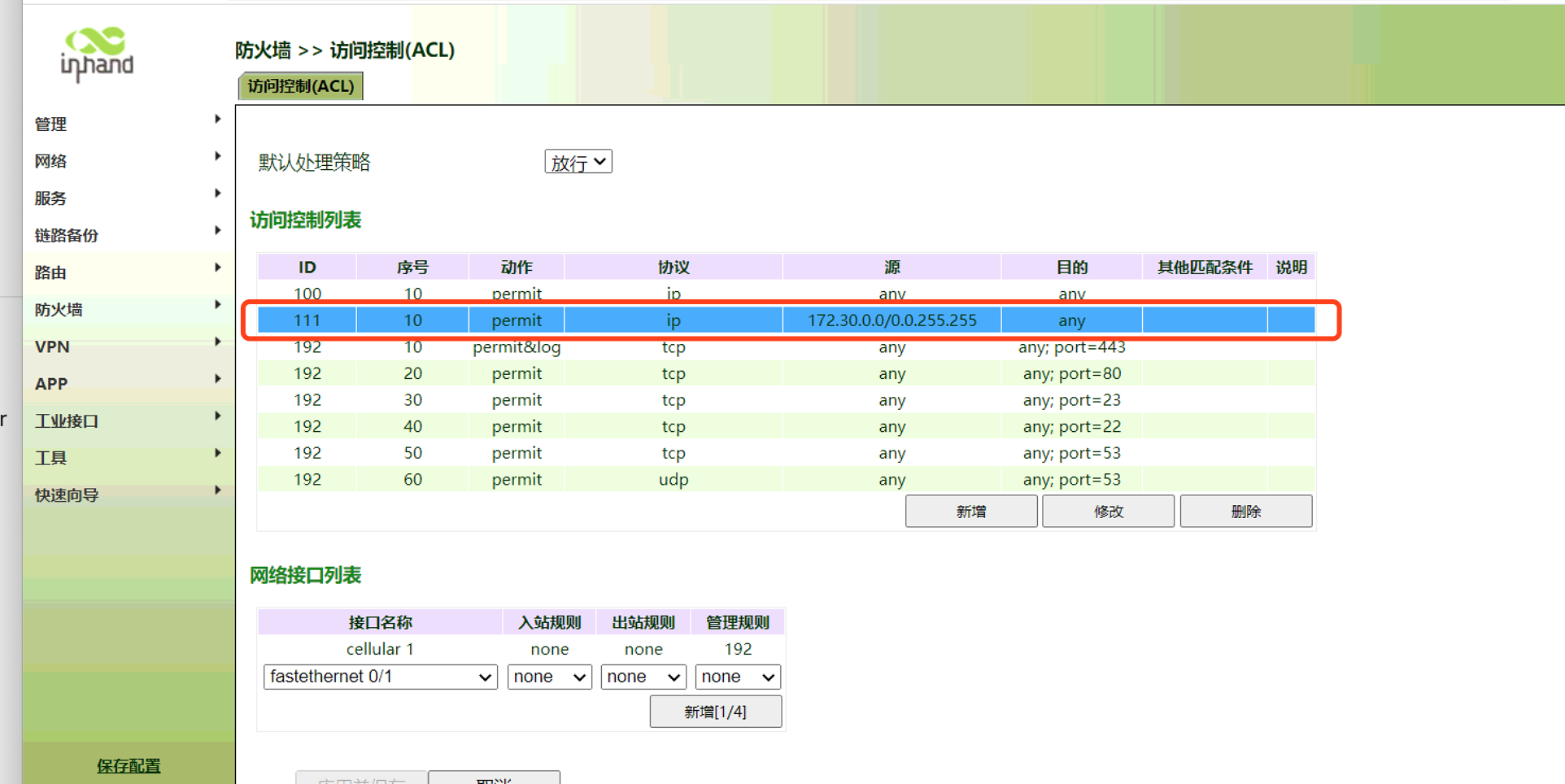
Task: Open the 网络 sidebar menu
Action: (x=51, y=161)
